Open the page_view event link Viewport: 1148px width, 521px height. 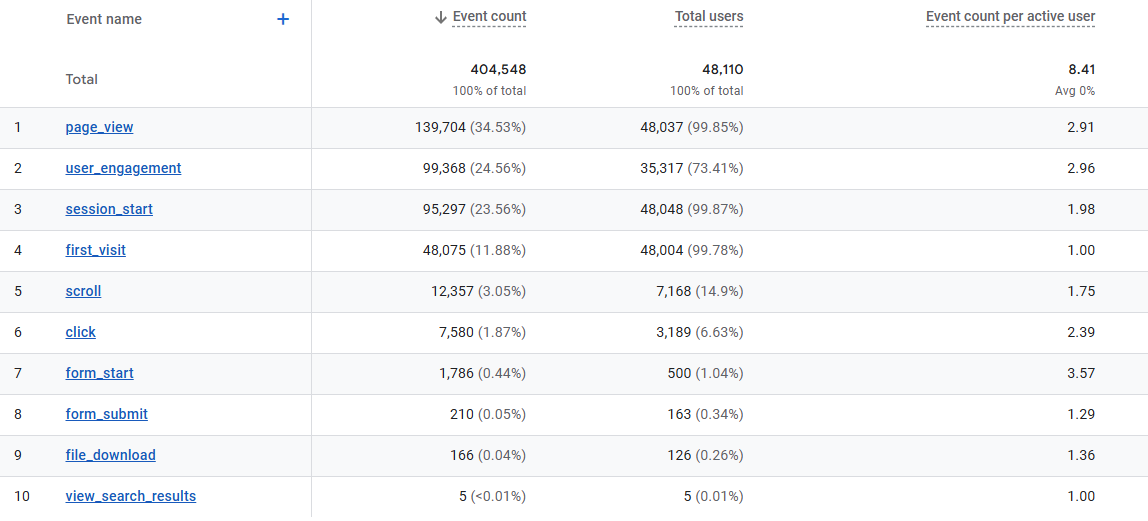pos(99,128)
